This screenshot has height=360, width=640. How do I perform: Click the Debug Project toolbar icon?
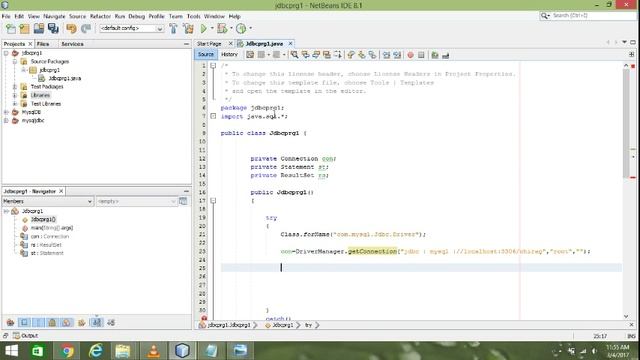222,28
